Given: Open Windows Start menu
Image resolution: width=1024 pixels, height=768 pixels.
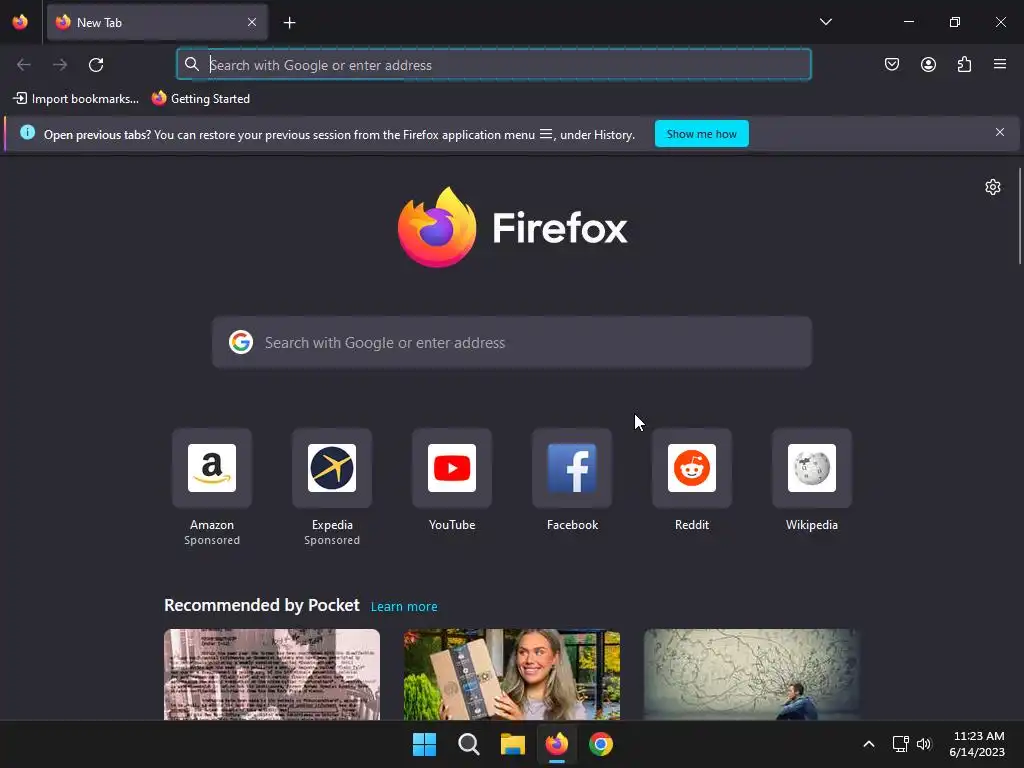Looking at the screenshot, I should click(x=424, y=744).
